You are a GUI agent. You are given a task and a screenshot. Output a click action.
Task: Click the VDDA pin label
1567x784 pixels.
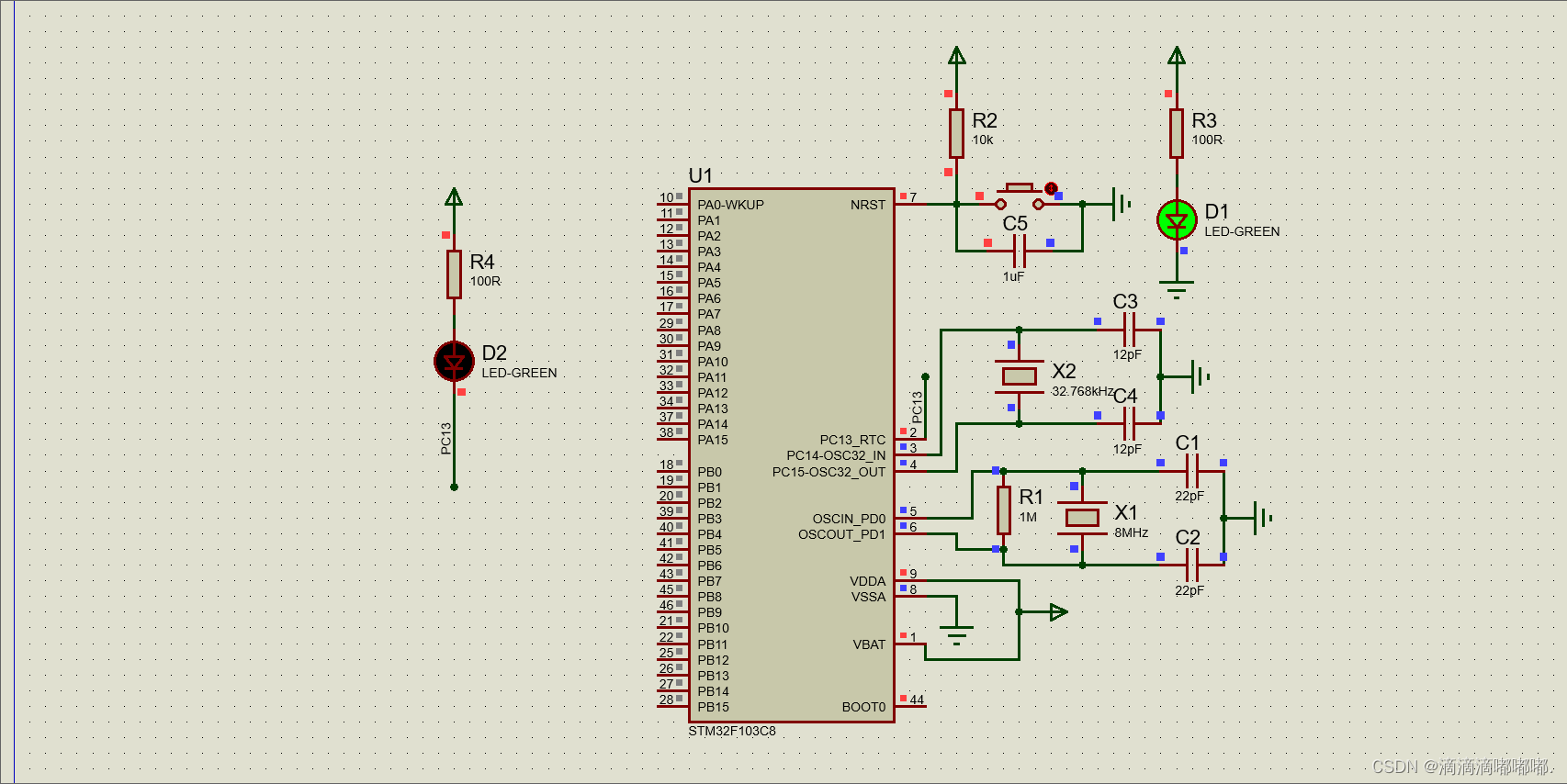[x=868, y=581]
